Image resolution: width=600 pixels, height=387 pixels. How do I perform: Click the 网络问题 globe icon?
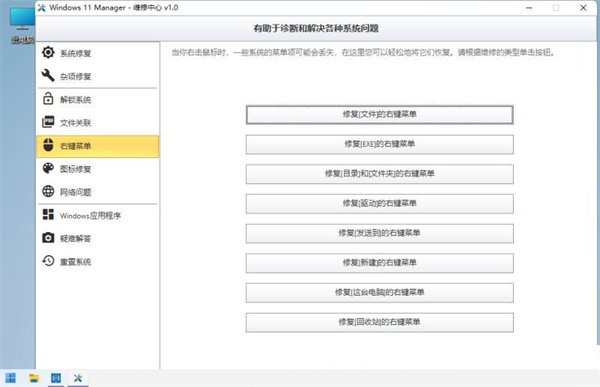48,191
